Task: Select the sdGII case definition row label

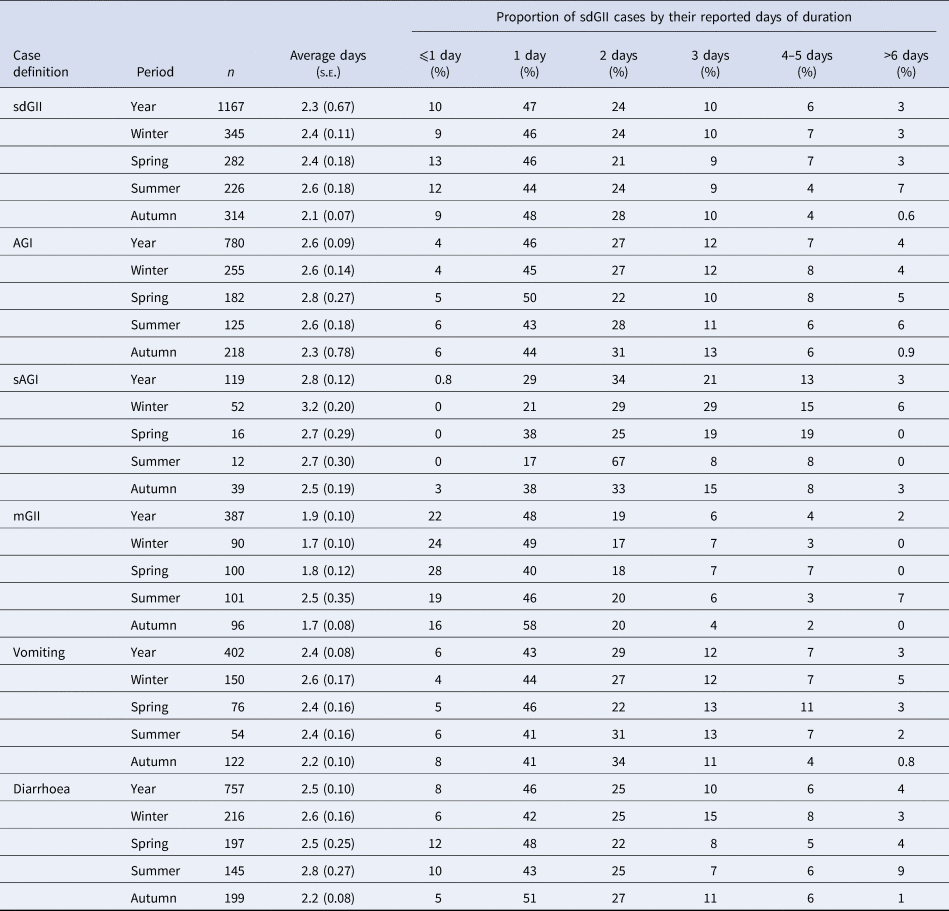Action: point(31,106)
